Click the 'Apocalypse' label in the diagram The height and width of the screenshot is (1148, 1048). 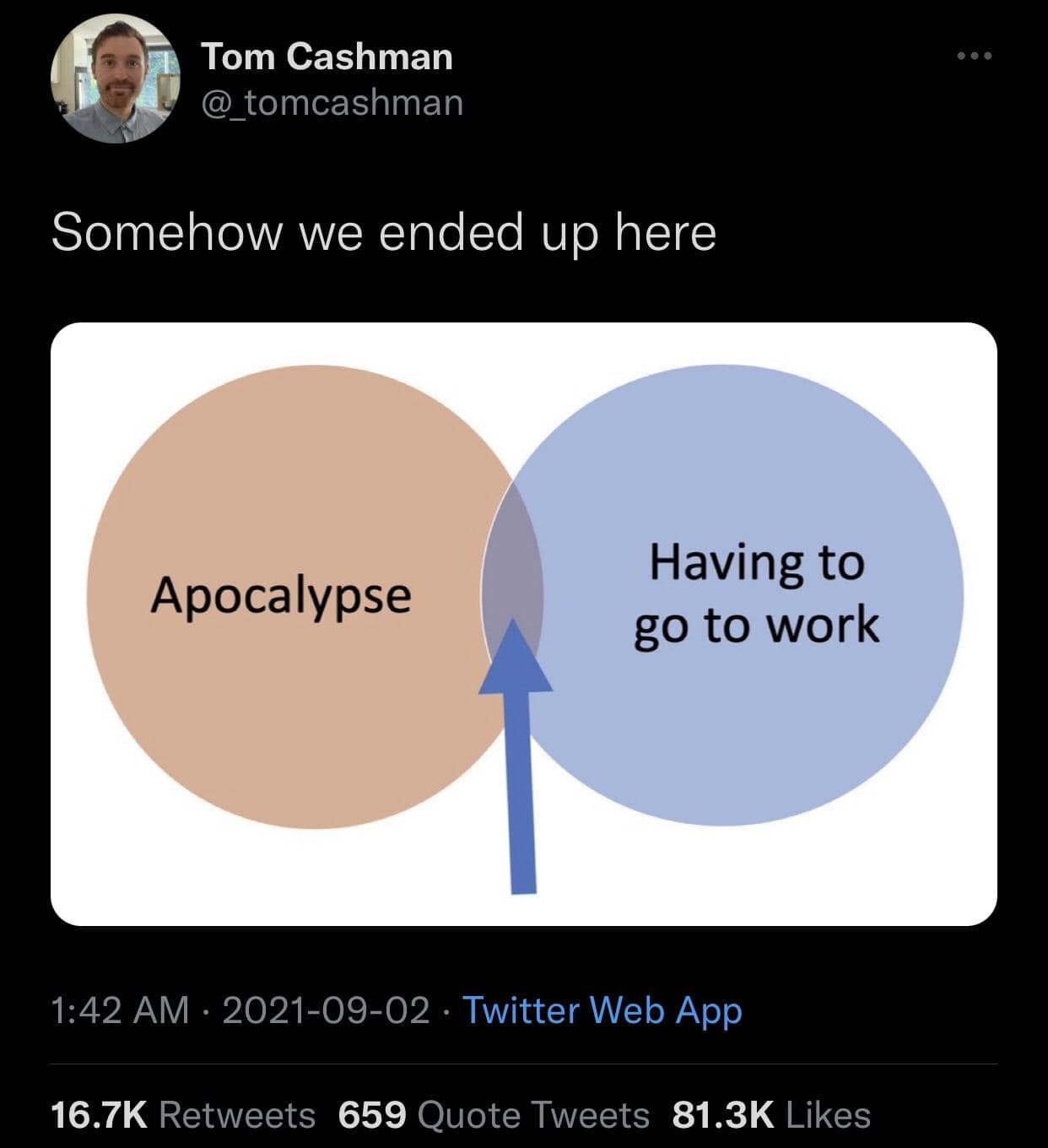281,595
